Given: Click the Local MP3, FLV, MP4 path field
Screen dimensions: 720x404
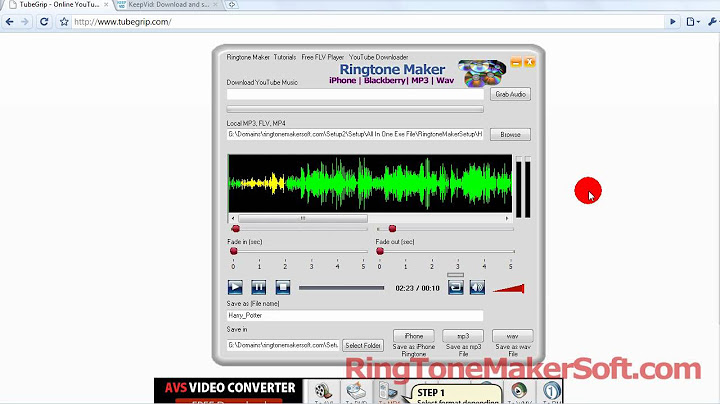Looking at the screenshot, I should (355, 134).
